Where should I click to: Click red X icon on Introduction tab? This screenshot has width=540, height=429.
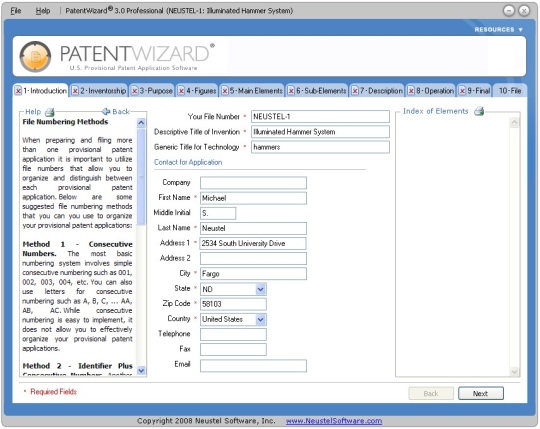(x=18, y=91)
